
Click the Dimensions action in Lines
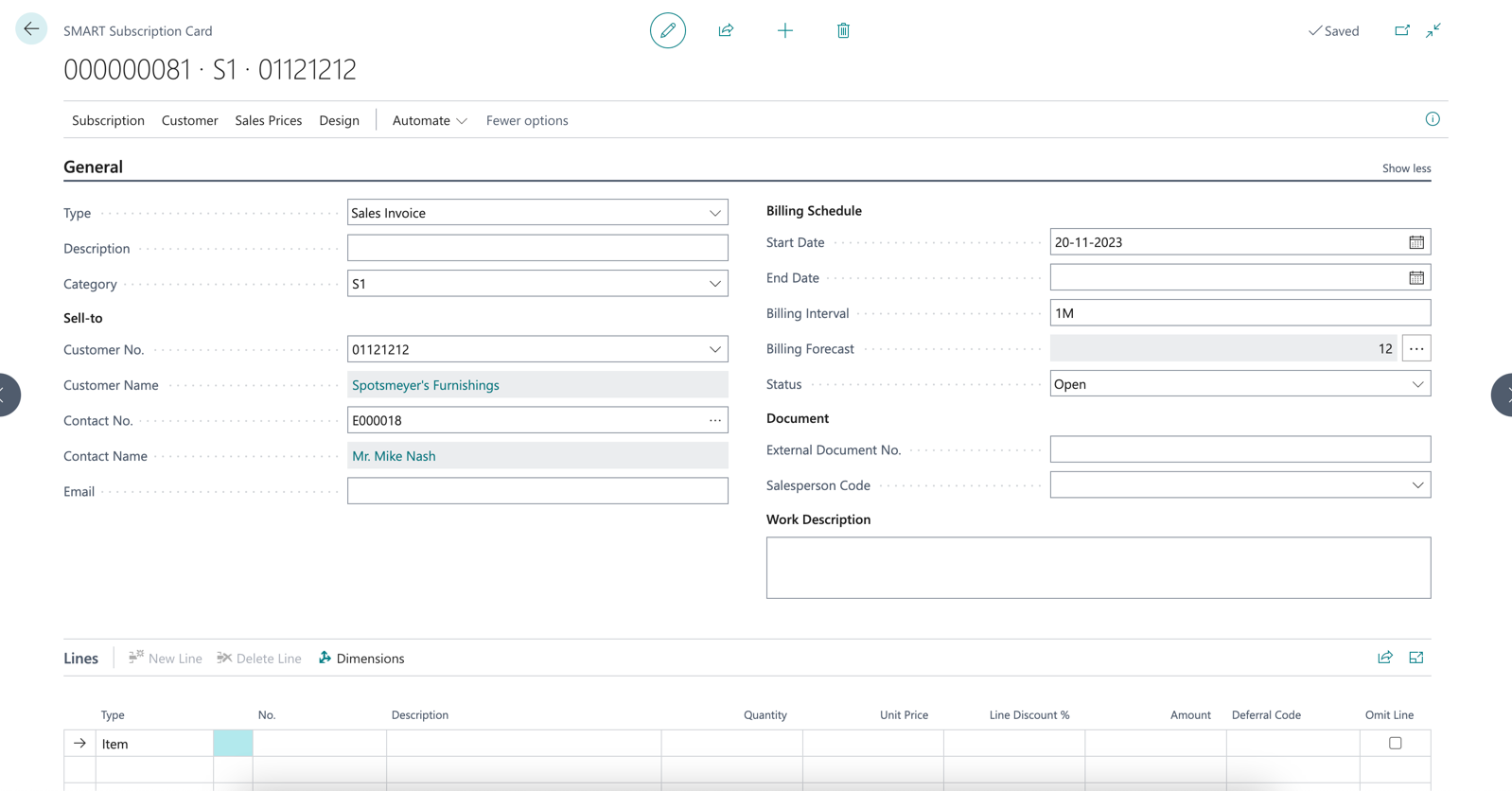tap(361, 659)
